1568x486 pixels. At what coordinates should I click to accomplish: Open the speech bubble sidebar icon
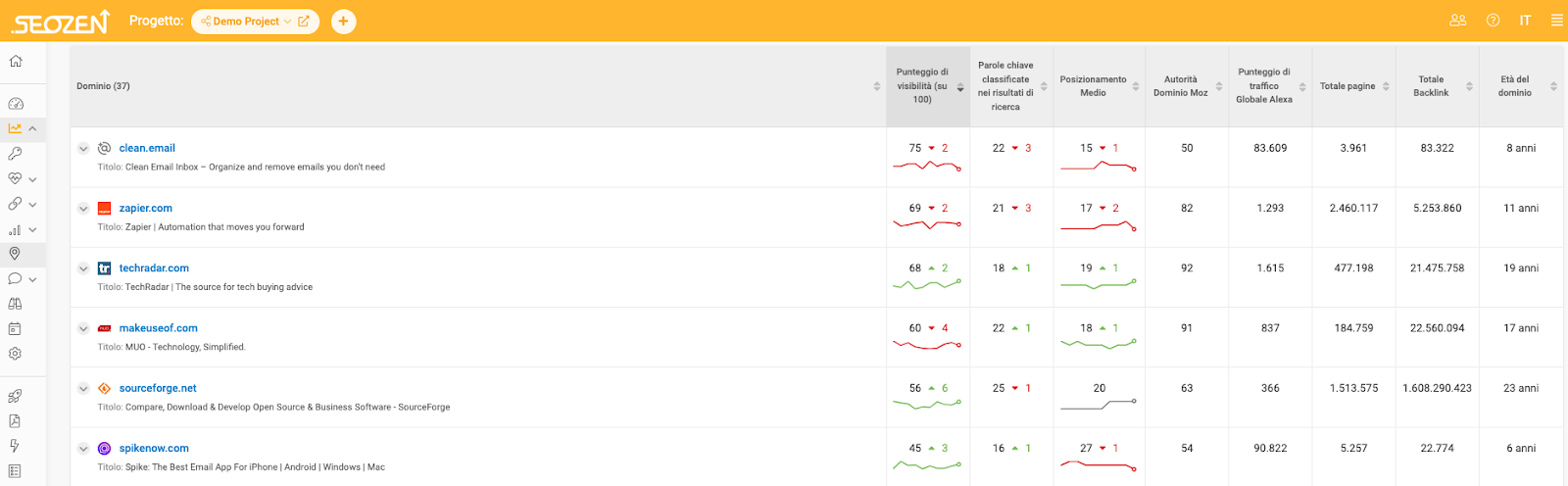pos(15,278)
